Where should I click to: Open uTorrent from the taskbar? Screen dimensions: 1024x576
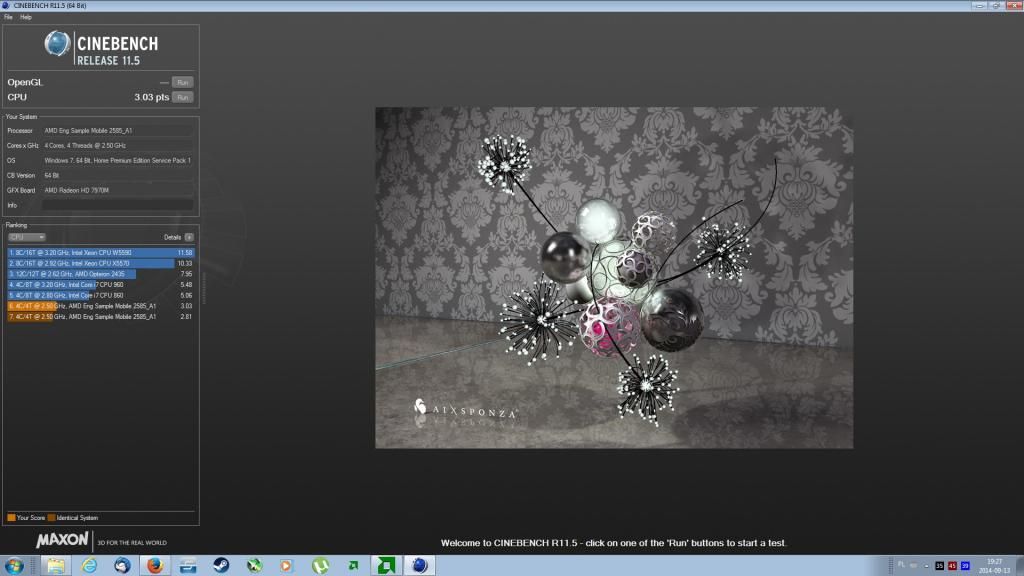click(x=320, y=566)
